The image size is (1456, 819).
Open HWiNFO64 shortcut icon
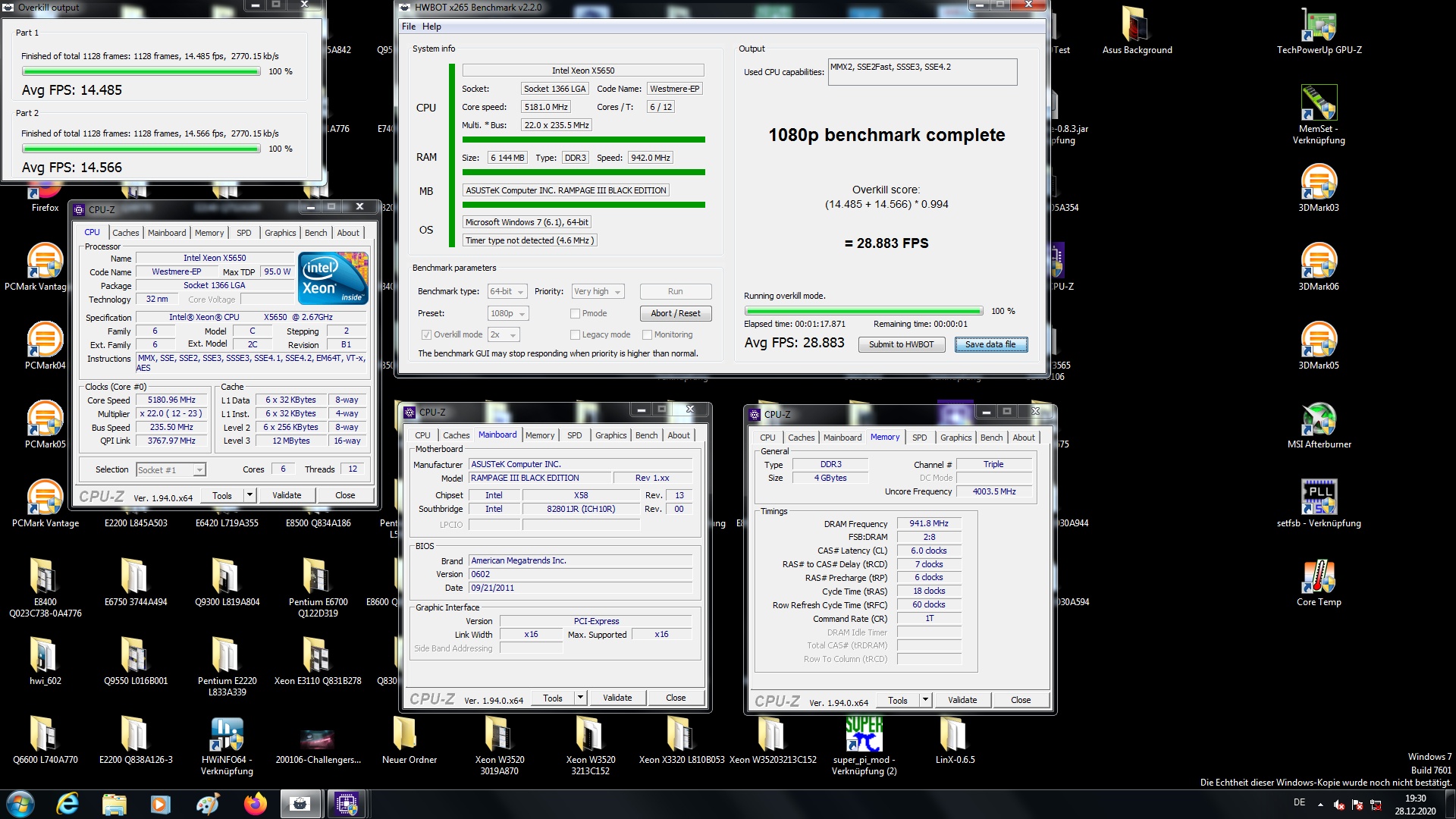[x=227, y=745]
